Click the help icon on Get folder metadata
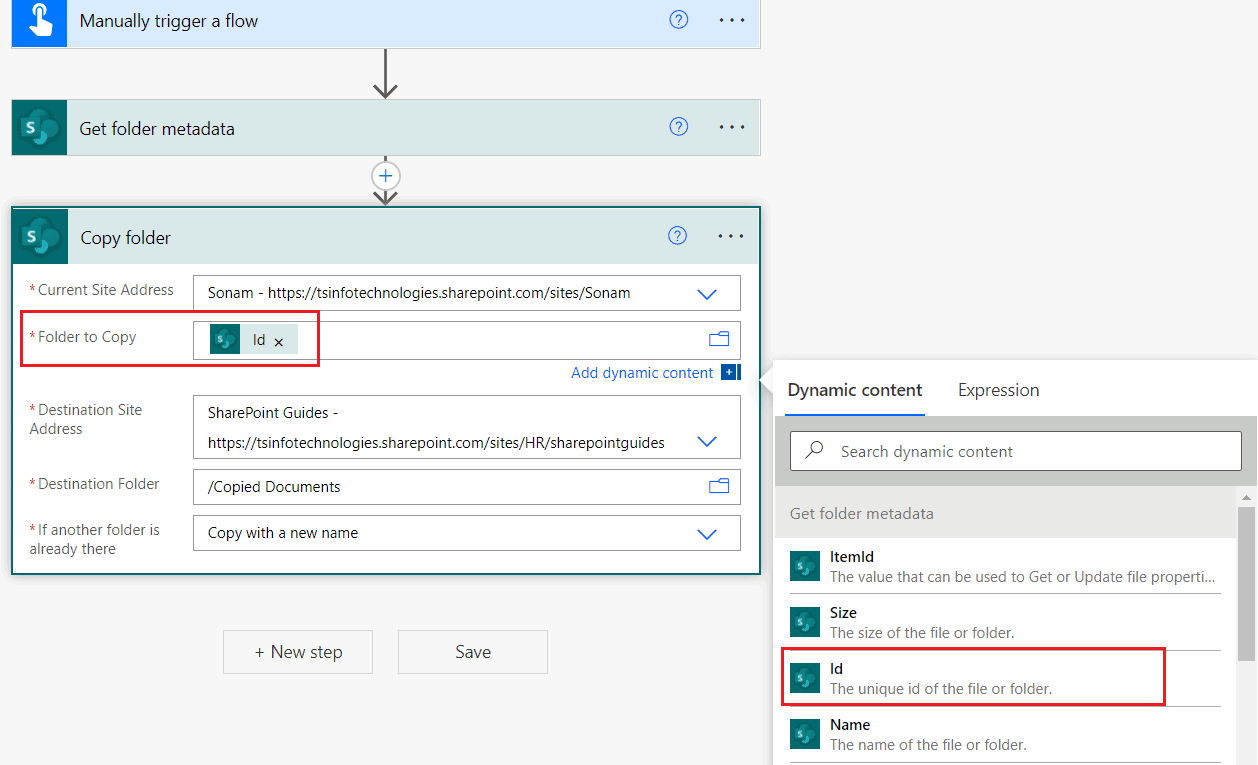The image size is (1258, 765). pos(678,126)
